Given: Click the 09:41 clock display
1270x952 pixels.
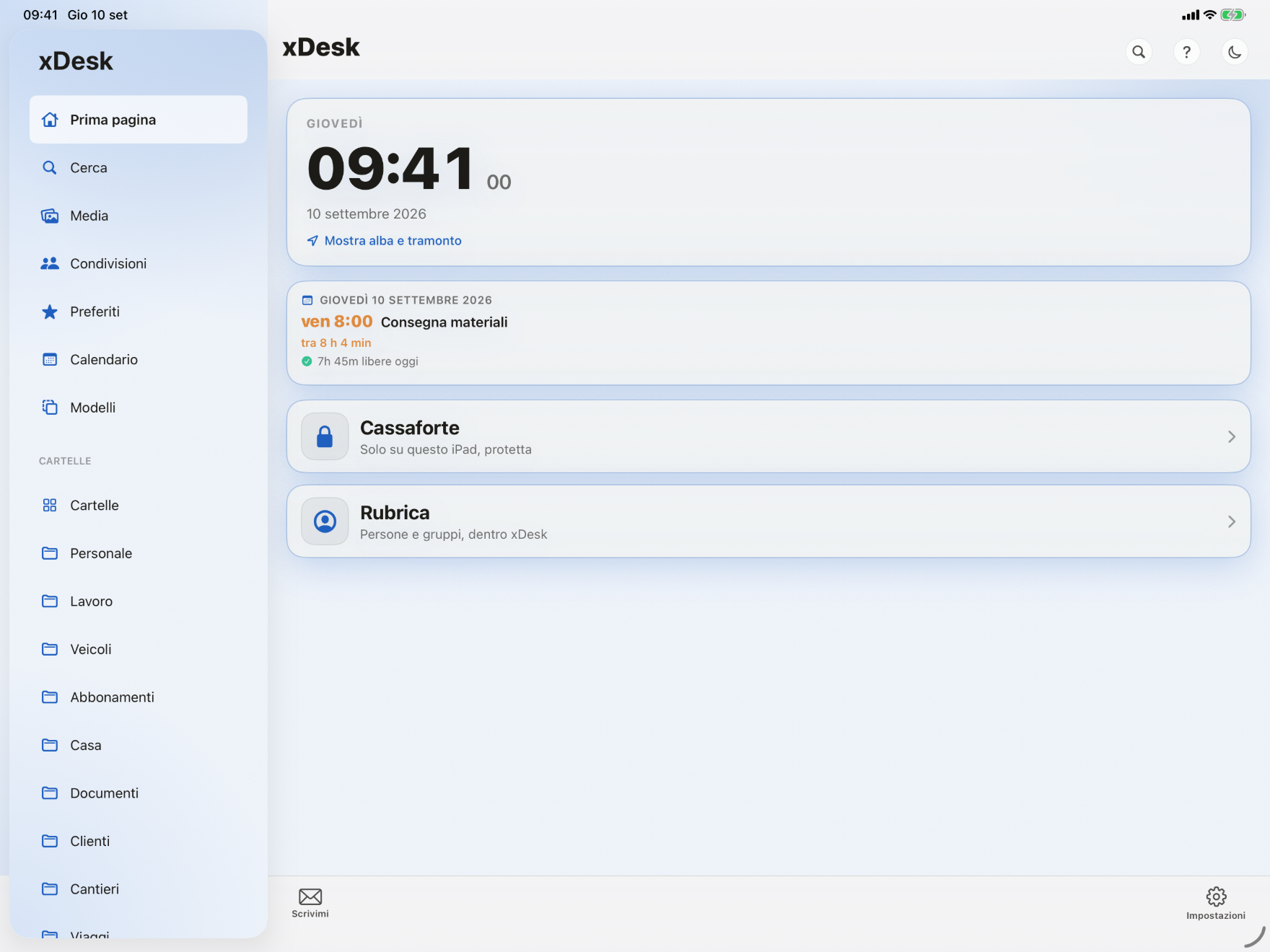Looking at the screenshot, I should (390, 168).
